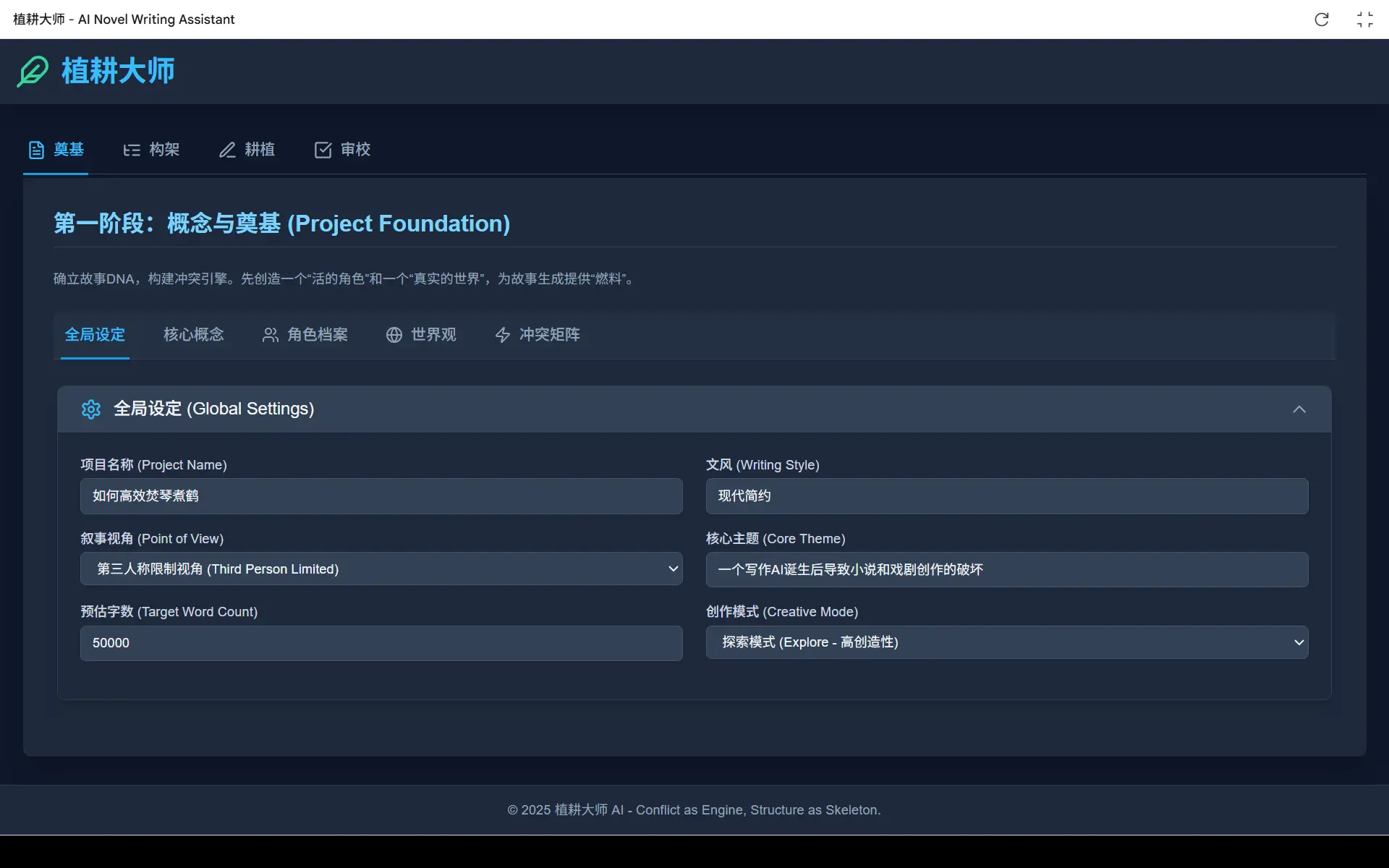Click the Core Theme text field
The image size is (1389, 868).
pyautogui.click(x=1006, y=570)
